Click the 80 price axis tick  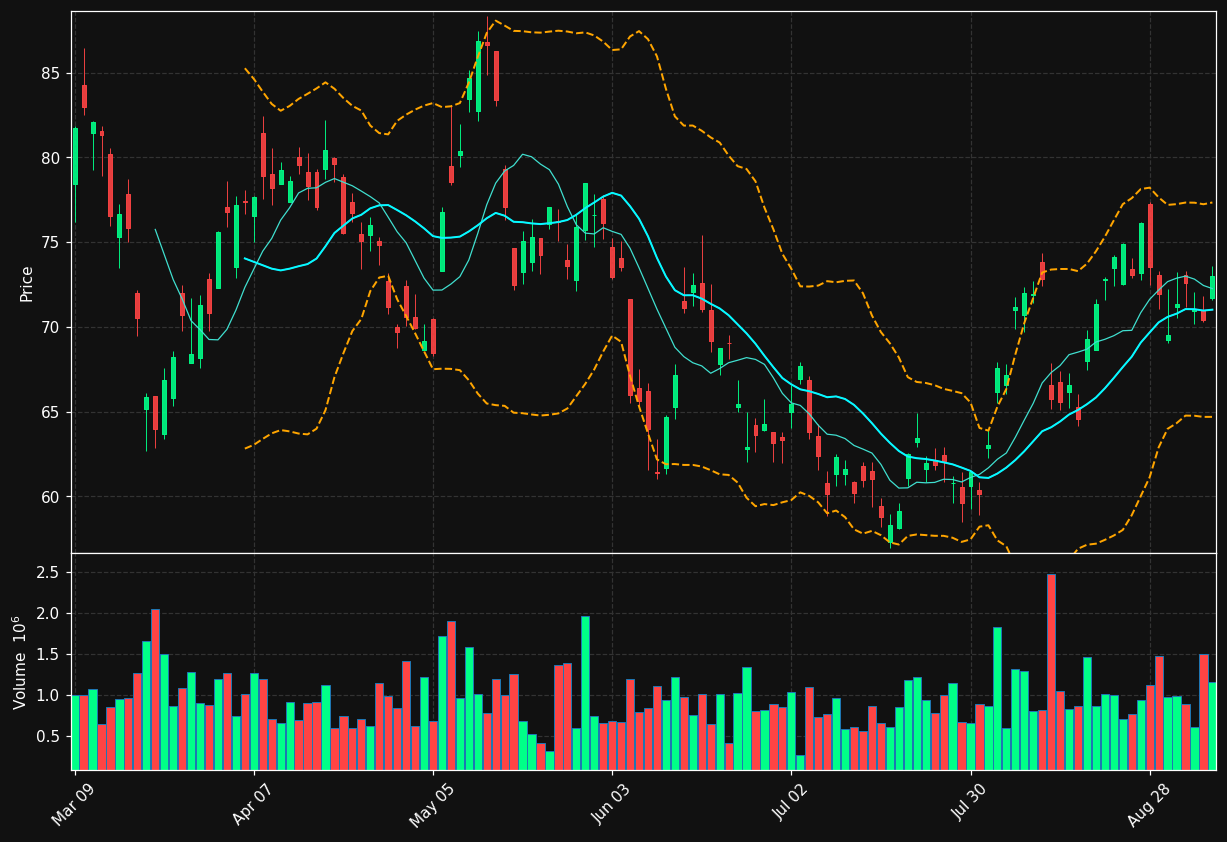pos(51,158)
